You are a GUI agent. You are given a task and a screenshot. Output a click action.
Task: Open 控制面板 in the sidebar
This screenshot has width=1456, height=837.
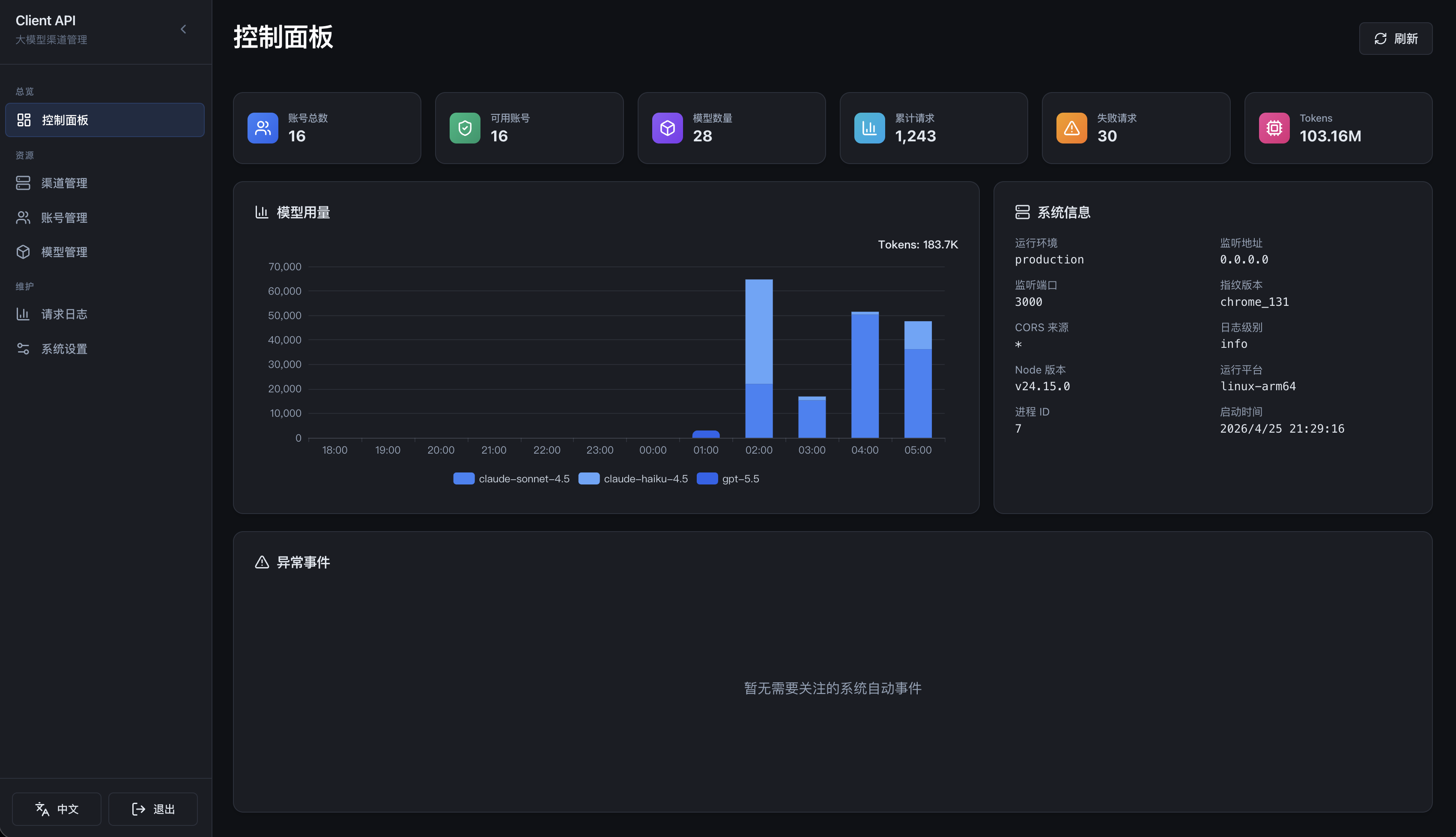point(104,120)
